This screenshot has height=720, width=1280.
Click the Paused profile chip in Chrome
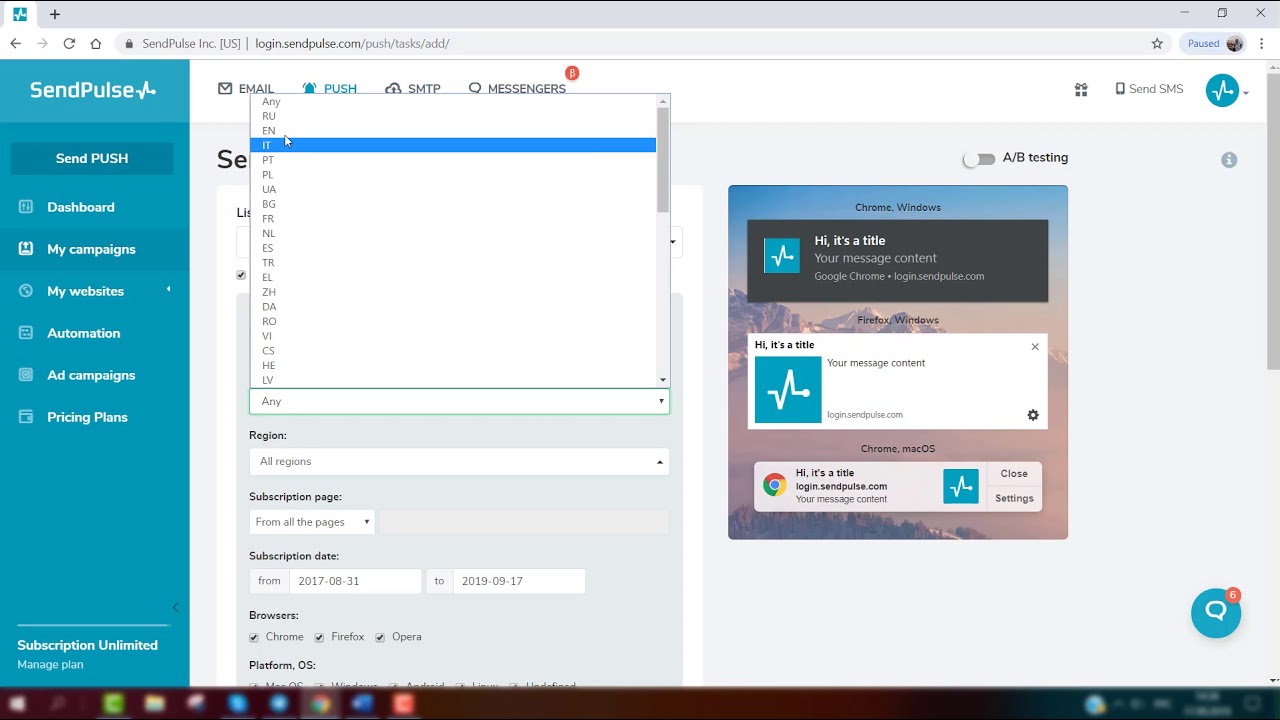tap(1214, 43)
